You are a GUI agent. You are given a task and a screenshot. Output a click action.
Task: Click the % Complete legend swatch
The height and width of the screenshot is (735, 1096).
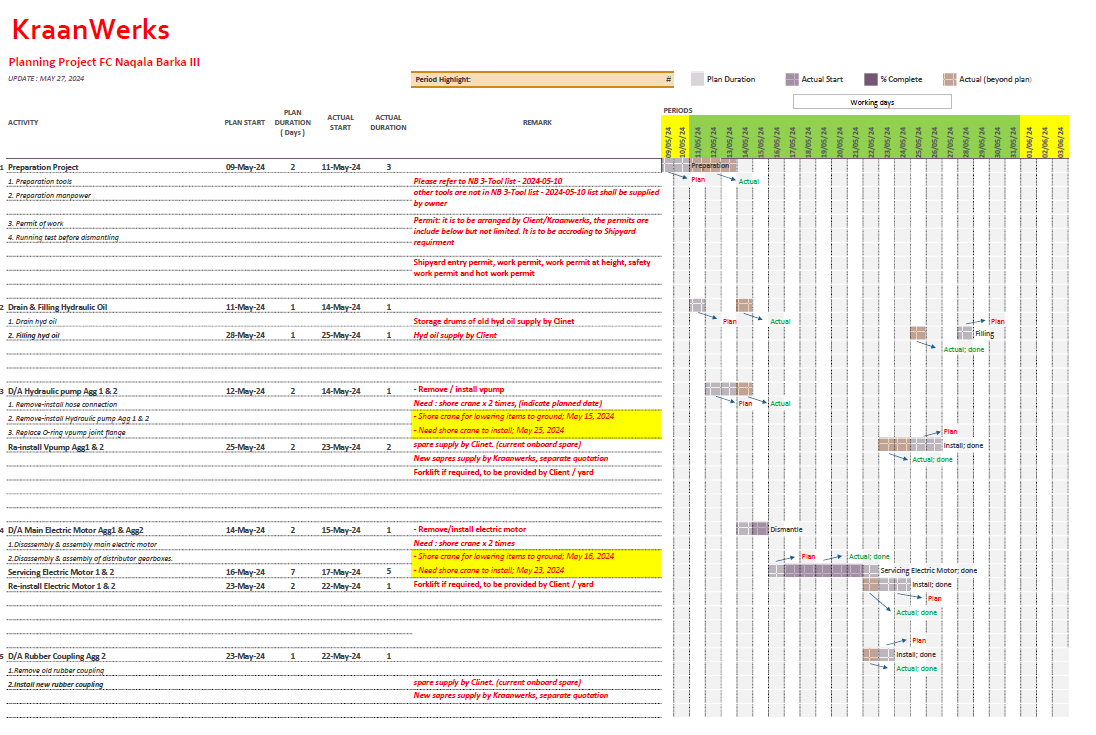click(x=870, y=79)
